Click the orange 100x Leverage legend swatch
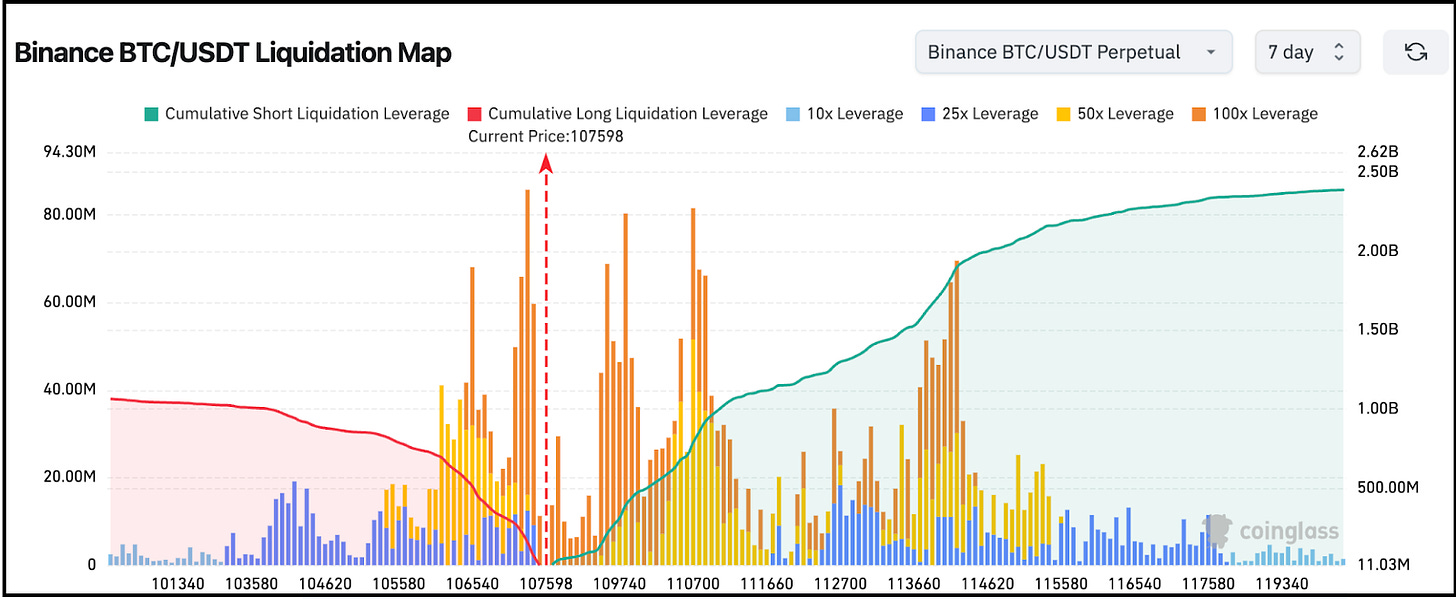Image resolution: width=1456 pixels, height=599 pixels. pyautogui.click(x=1198, y=114)
